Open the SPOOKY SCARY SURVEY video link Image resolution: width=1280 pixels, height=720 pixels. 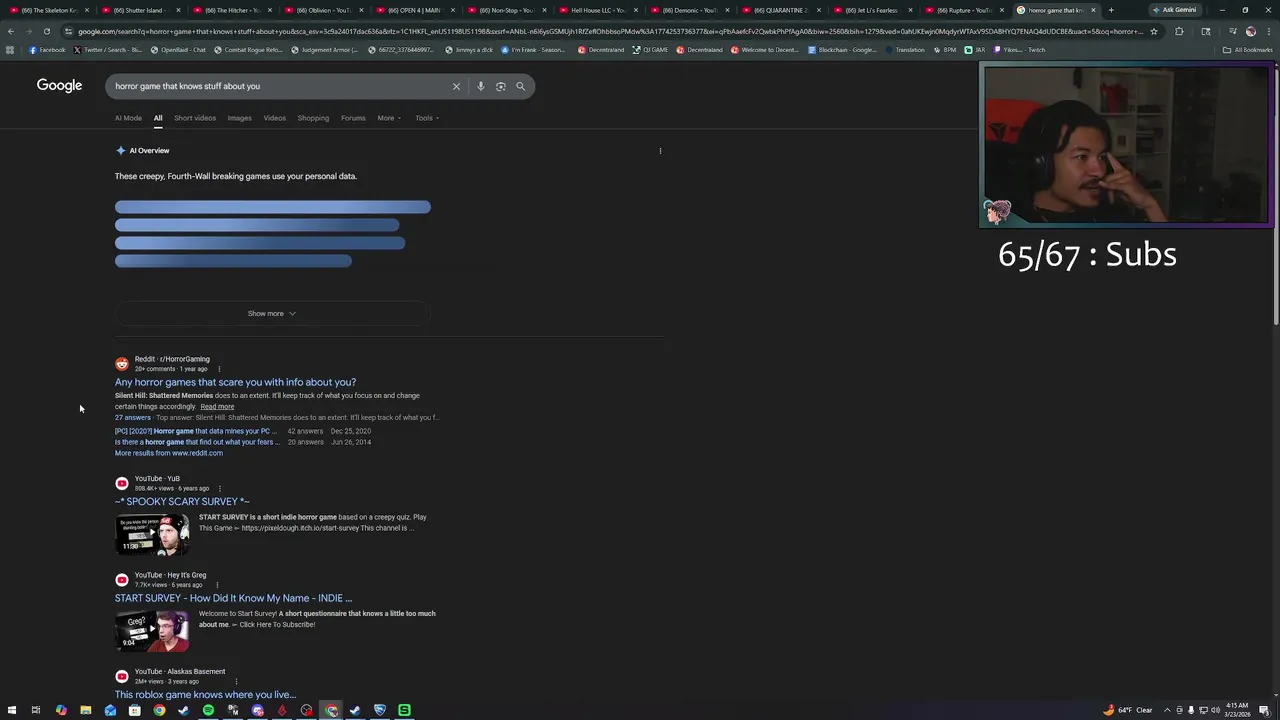(x=182, y=502)
